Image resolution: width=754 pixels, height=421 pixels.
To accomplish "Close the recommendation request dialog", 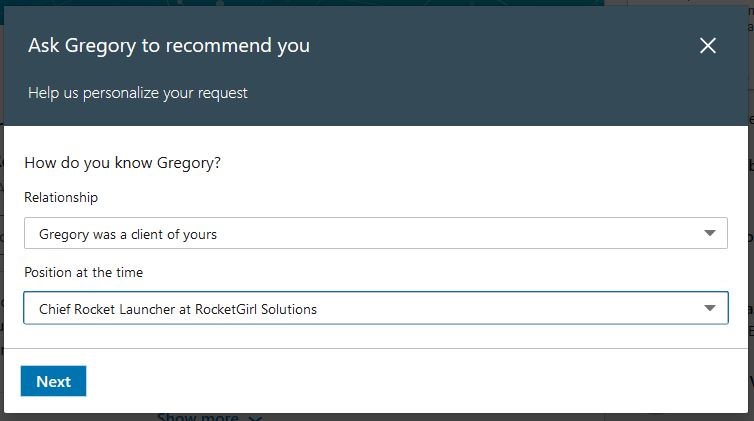I will (x=708, y=45).
